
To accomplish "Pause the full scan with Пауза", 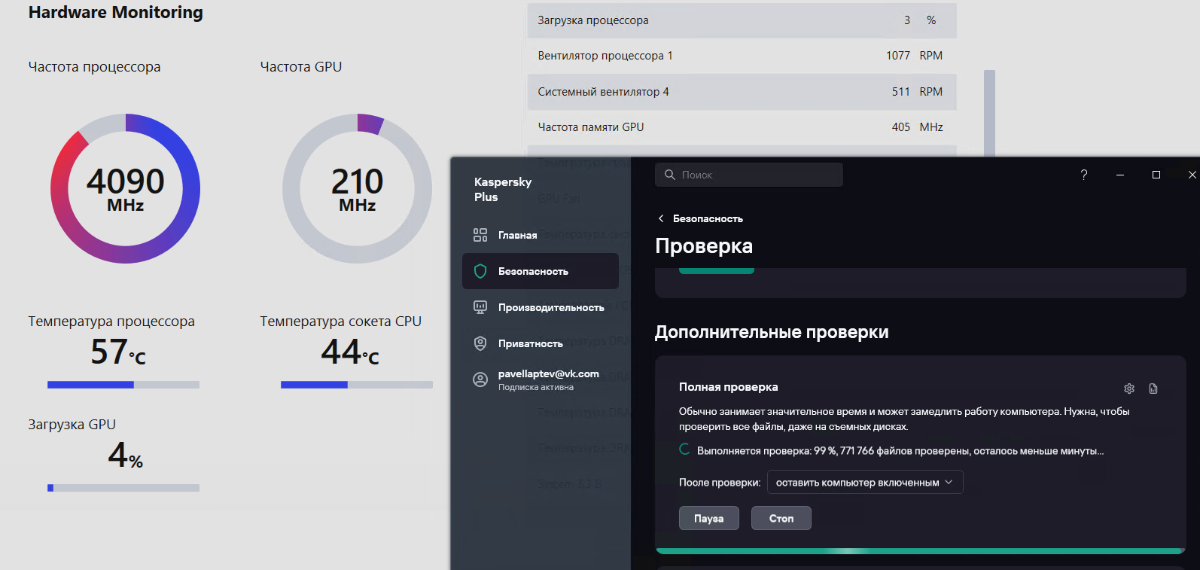I will coord(709,518).
